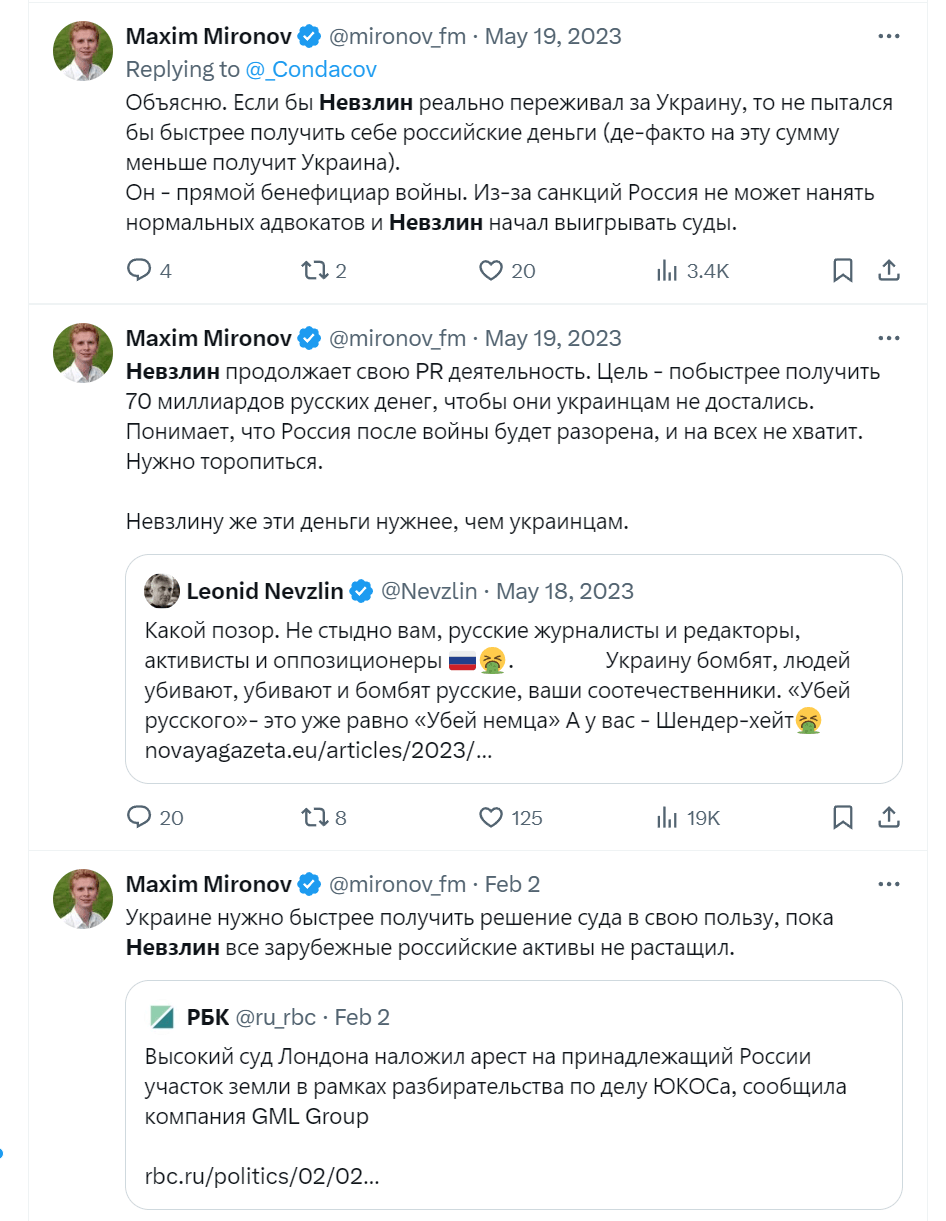Bookmark the tweet quoting Nevzlin
This screenshot has width=946, height=1221.
click(842, 817)
